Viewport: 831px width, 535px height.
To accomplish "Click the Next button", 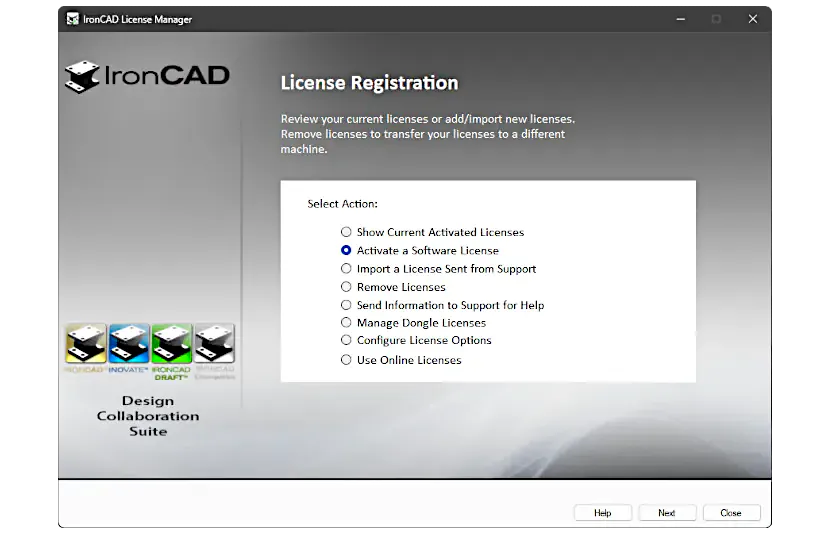I will click(x=667, y=513).
